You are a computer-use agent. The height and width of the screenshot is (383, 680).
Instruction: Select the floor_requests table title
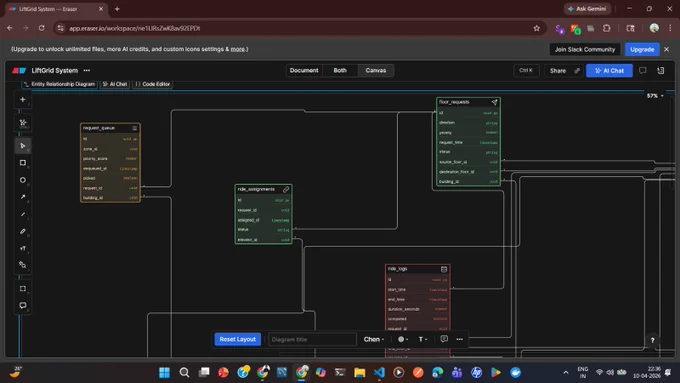(454, 102)
